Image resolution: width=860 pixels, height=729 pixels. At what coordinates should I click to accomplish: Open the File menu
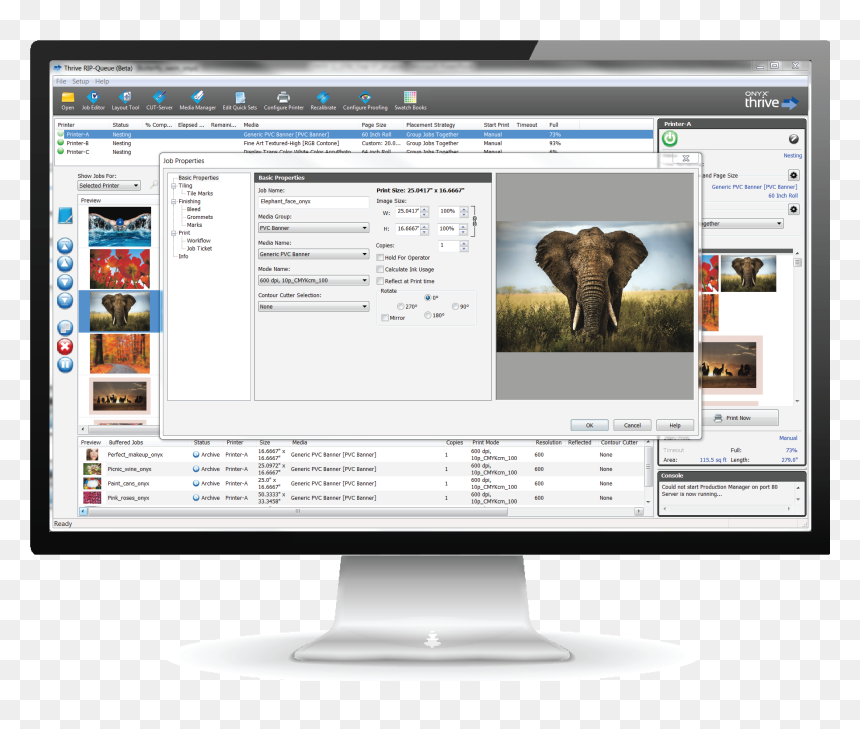[61, 81]
